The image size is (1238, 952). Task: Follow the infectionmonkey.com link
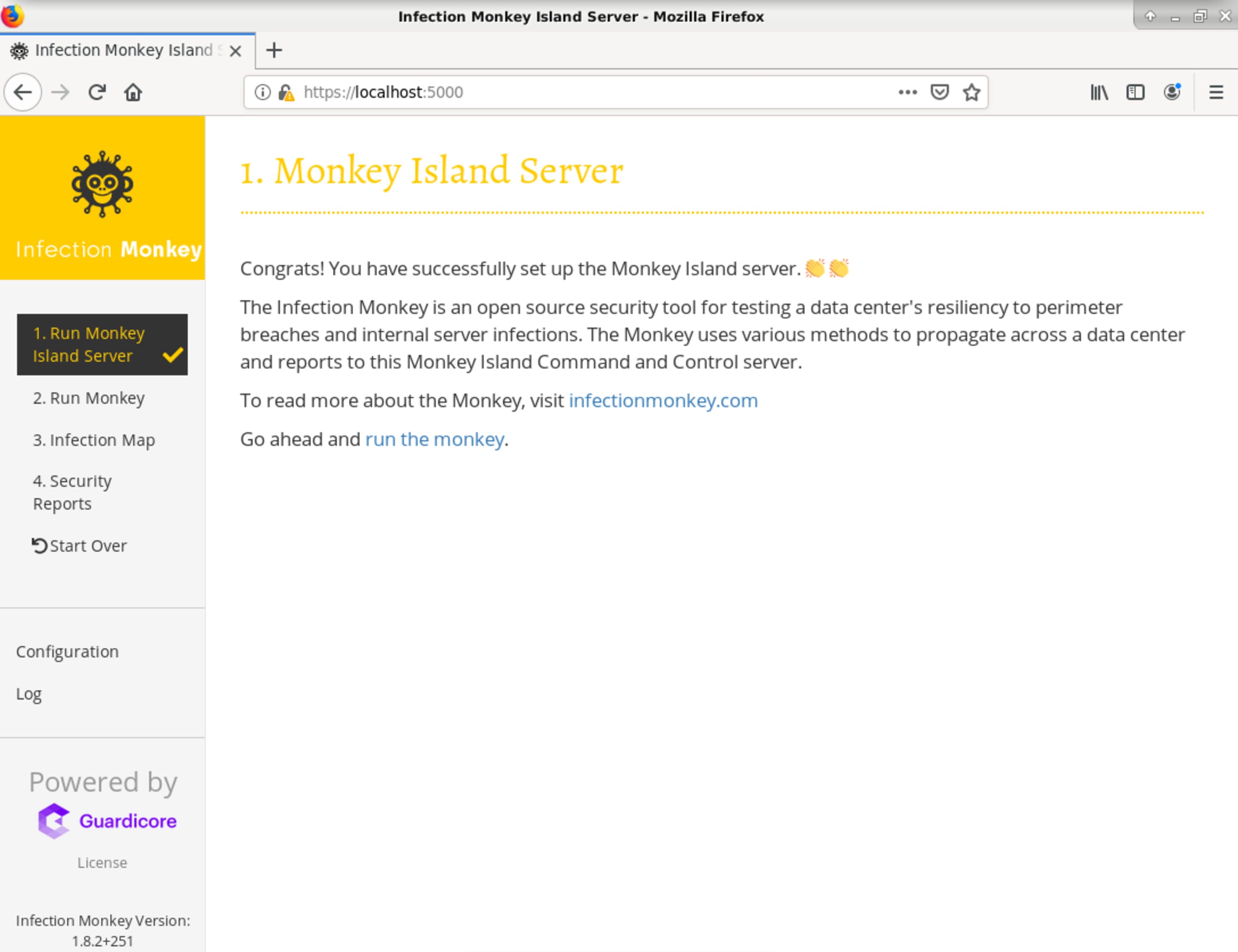tap(663, 400)
